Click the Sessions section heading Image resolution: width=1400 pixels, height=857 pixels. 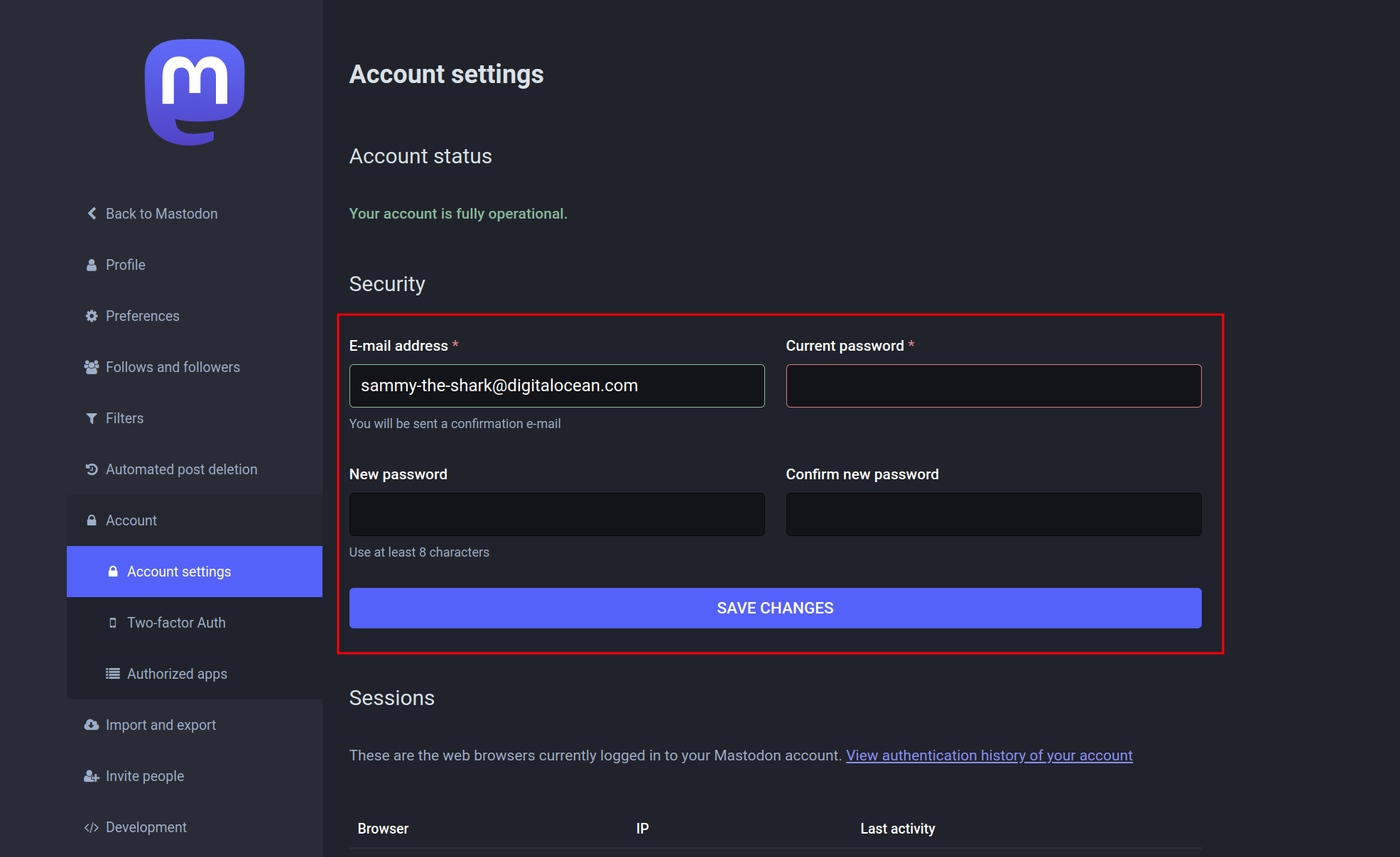coord(391,698)
